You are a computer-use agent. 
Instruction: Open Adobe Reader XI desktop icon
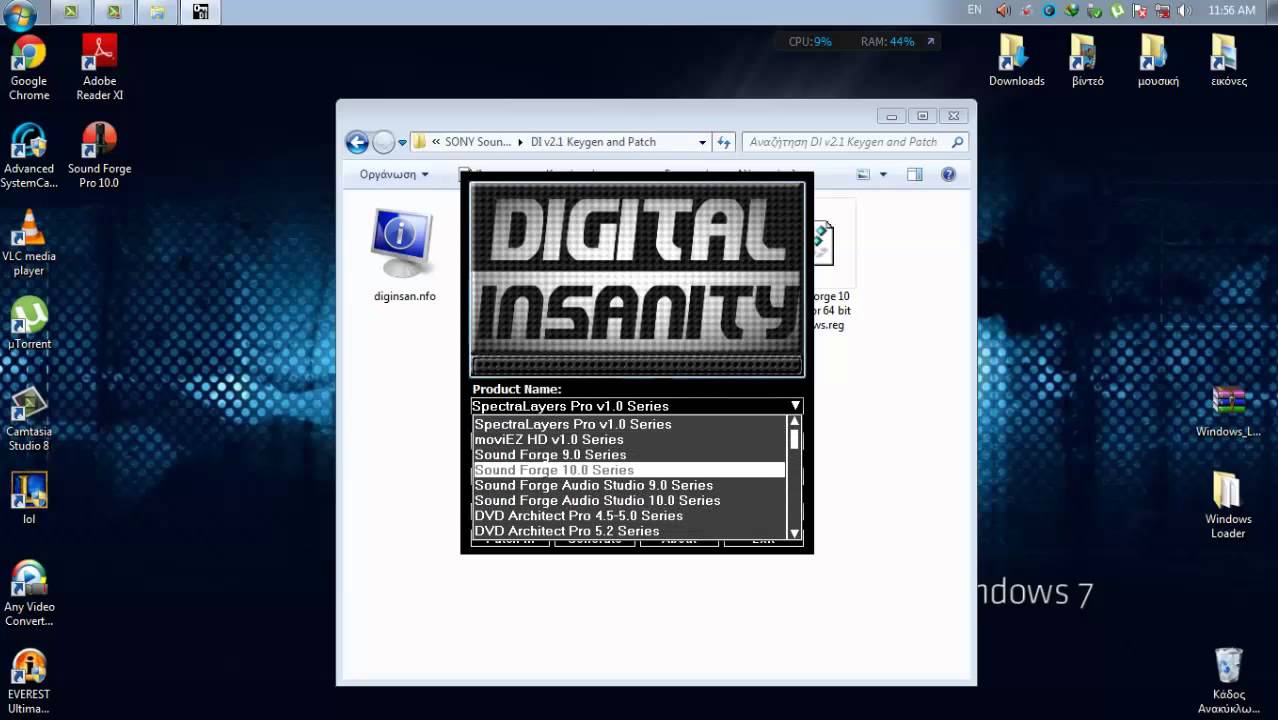(x=99, y=68)
